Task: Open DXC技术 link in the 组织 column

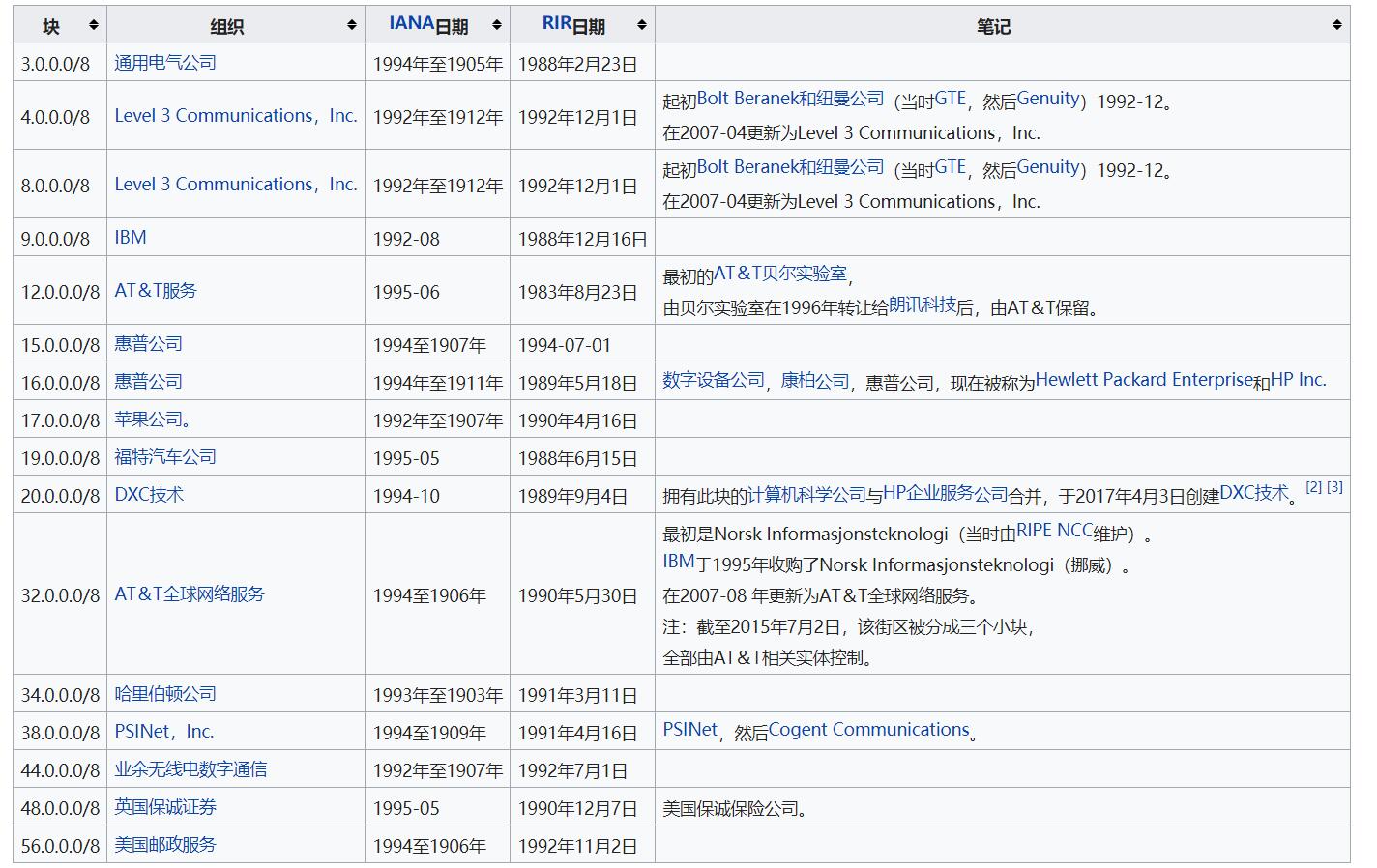Action: pos(149,495)
